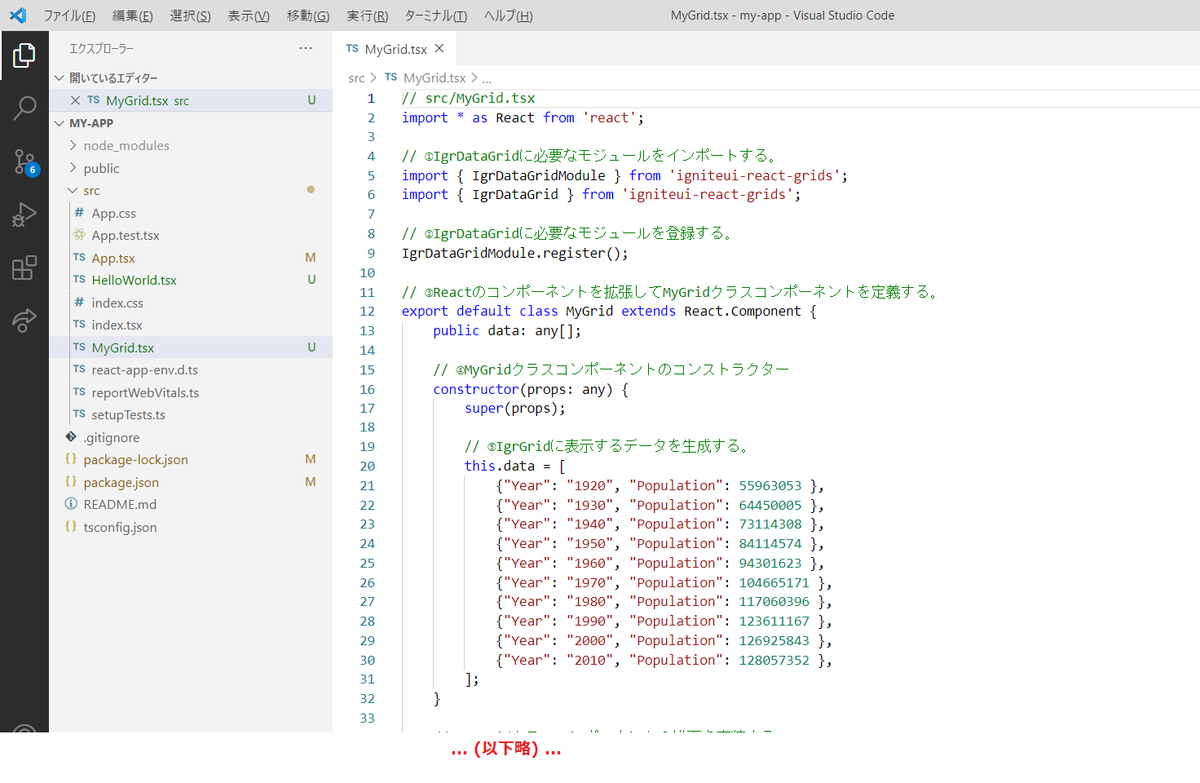Image resolution: width=1200 pixels, height=783 pixels.
Task: Collapse the 開いているエディター section
Action: click(x=60, y=78)
